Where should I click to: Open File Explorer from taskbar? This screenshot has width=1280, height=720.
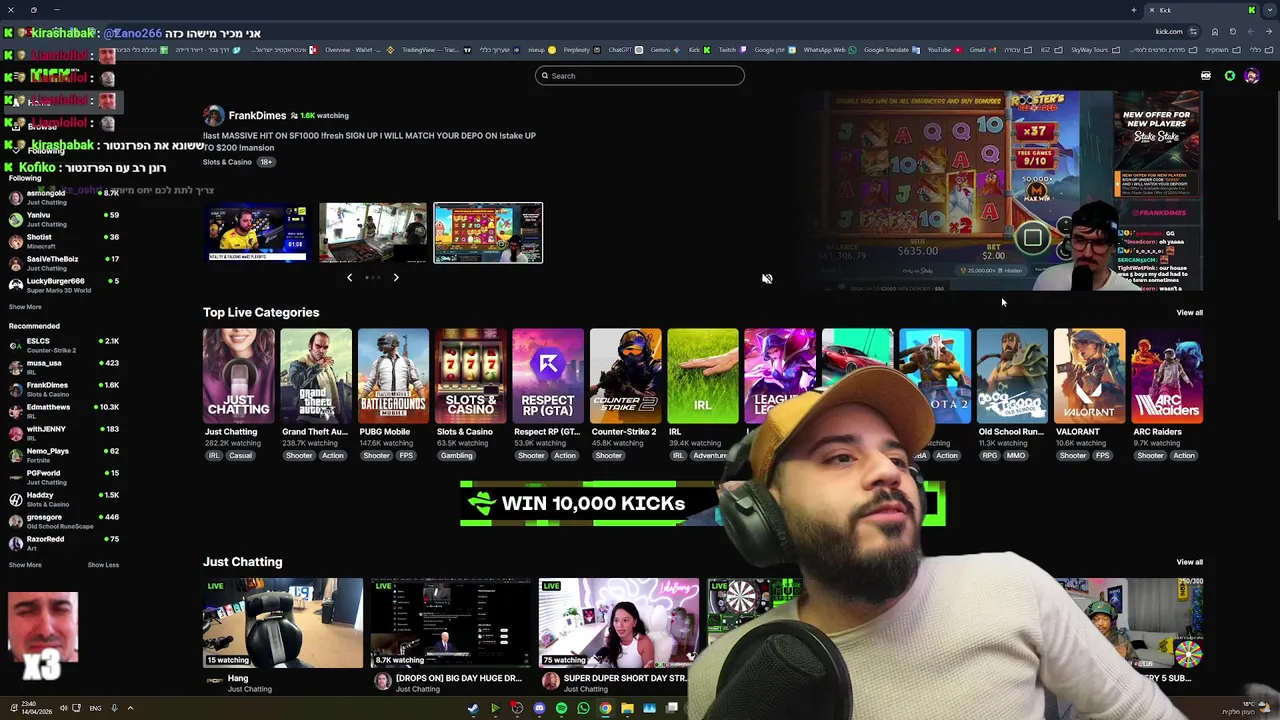tap(627, 709)
